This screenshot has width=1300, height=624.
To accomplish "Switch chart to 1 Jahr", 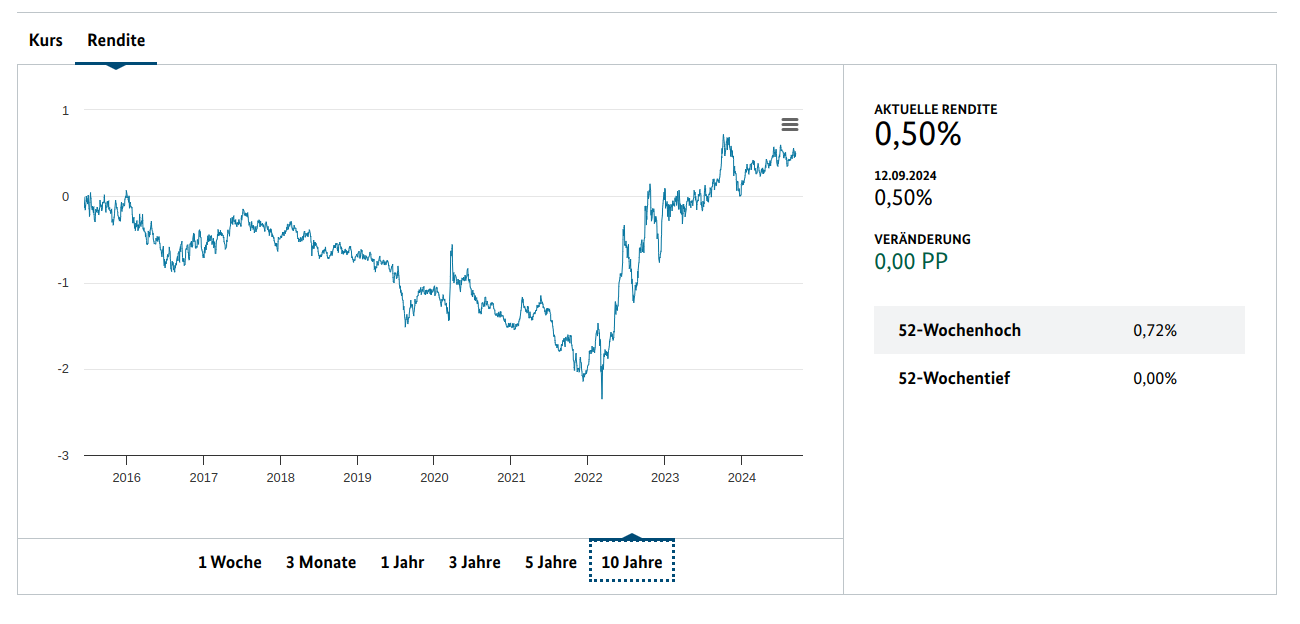I will click(402, 562).
